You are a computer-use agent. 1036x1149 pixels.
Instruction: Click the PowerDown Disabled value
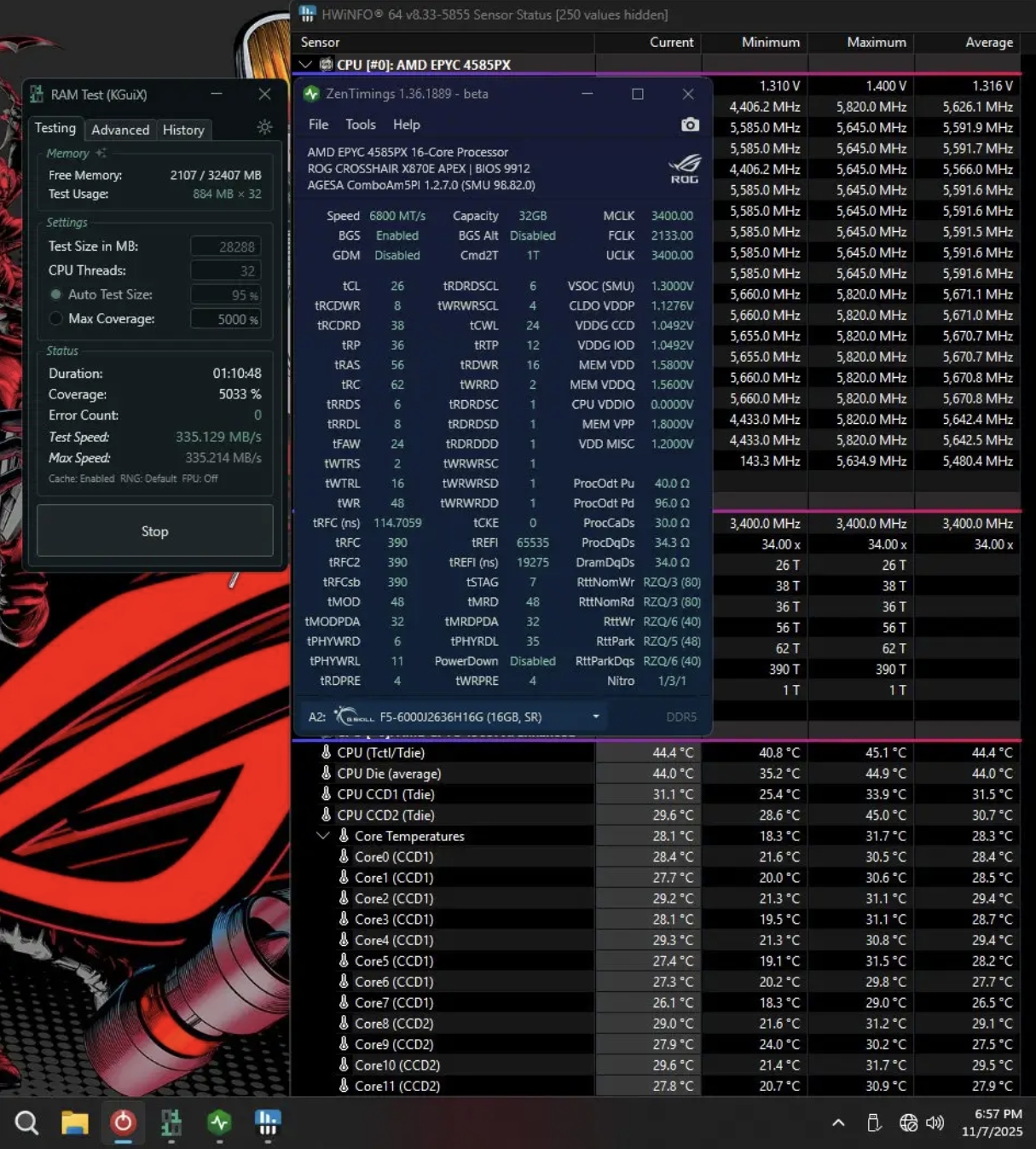click(533, 661)
